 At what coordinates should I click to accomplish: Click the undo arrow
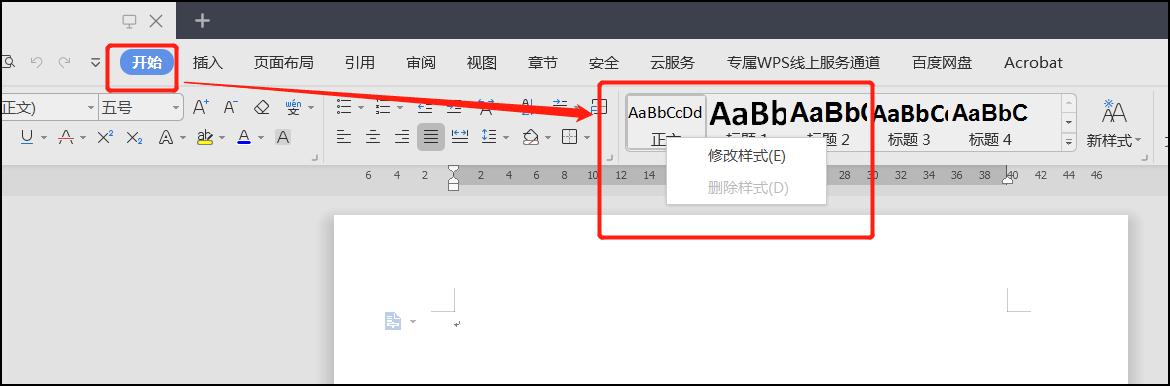coord(36,62)
